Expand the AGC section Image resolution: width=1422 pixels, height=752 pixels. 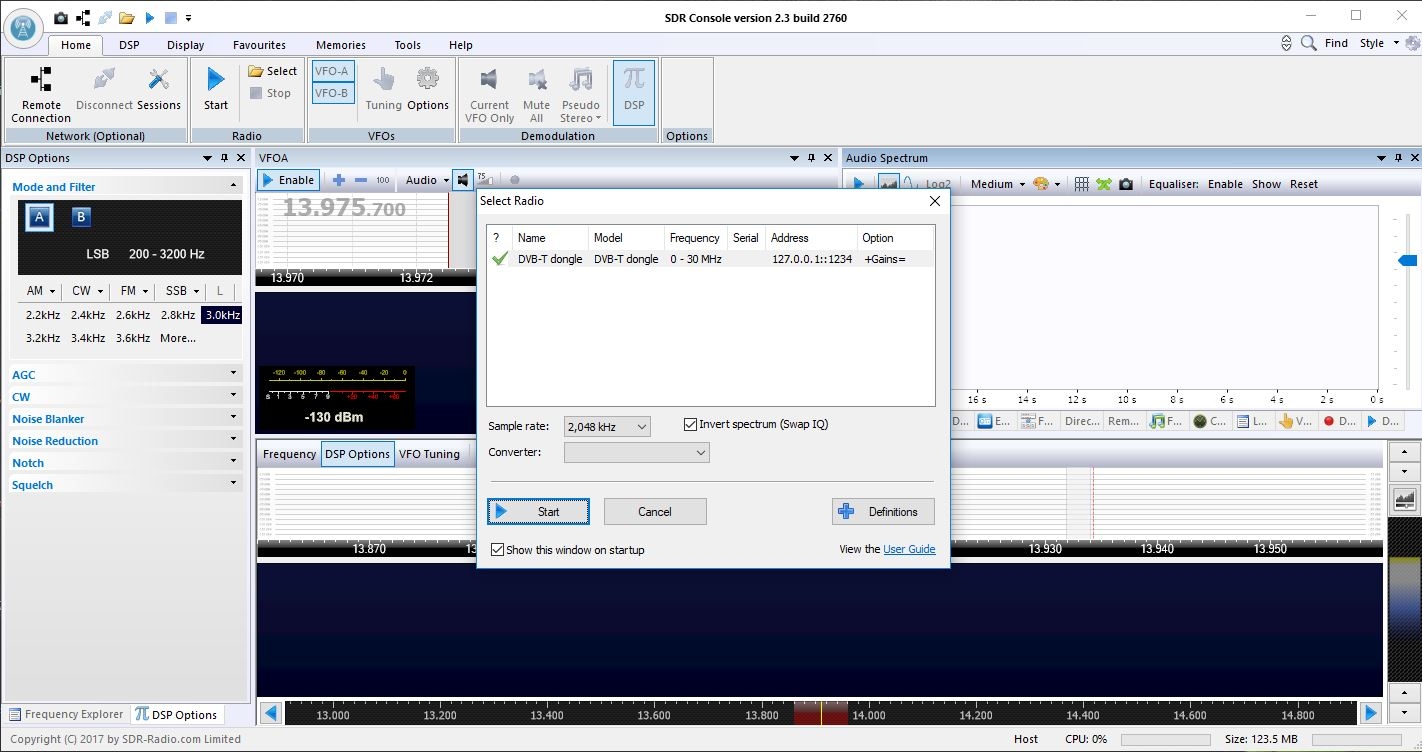[x=125, y=374]
